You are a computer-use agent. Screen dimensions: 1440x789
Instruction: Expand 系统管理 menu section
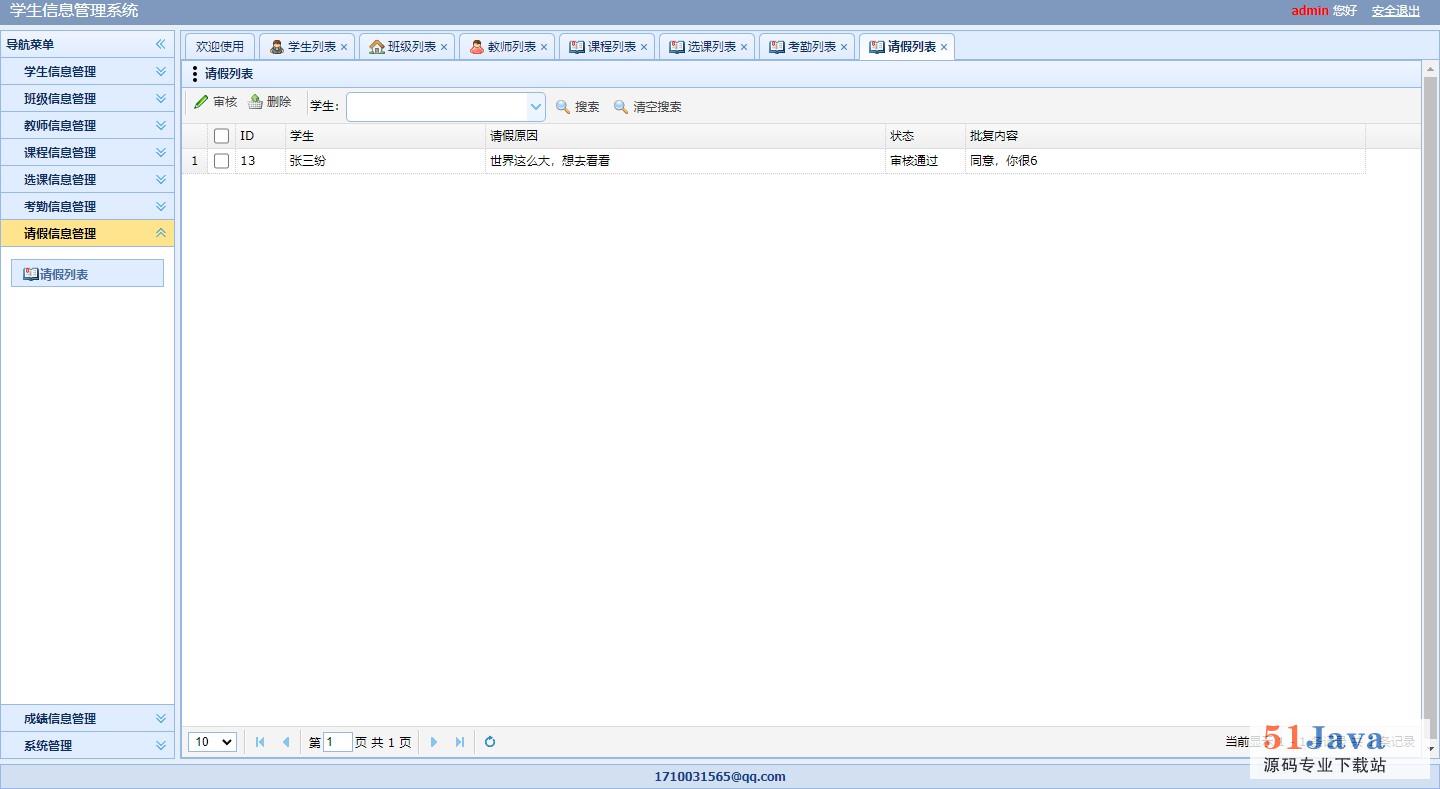[87, 745]
